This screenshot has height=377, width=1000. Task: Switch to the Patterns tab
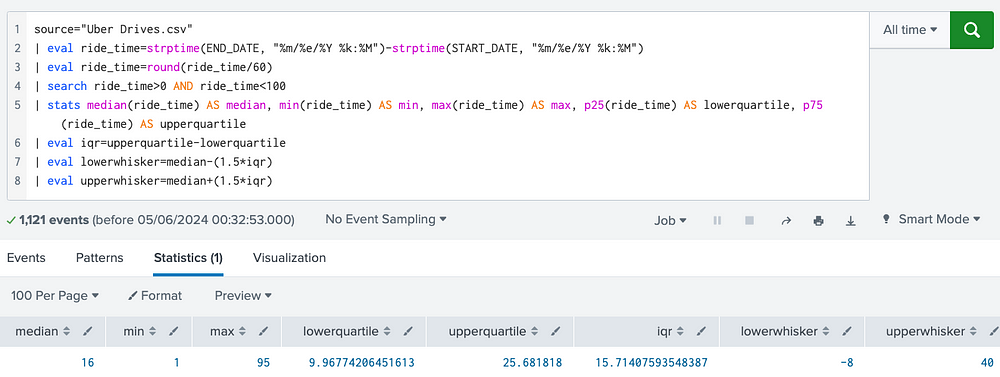pyautogui.click(x=99, y=258)
